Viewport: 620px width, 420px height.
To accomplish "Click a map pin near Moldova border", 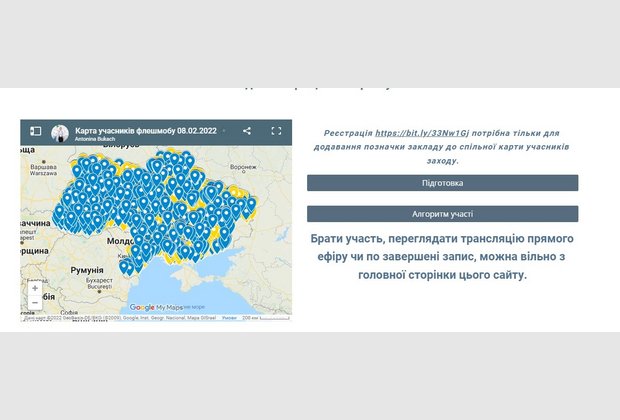I will (127, 266).
